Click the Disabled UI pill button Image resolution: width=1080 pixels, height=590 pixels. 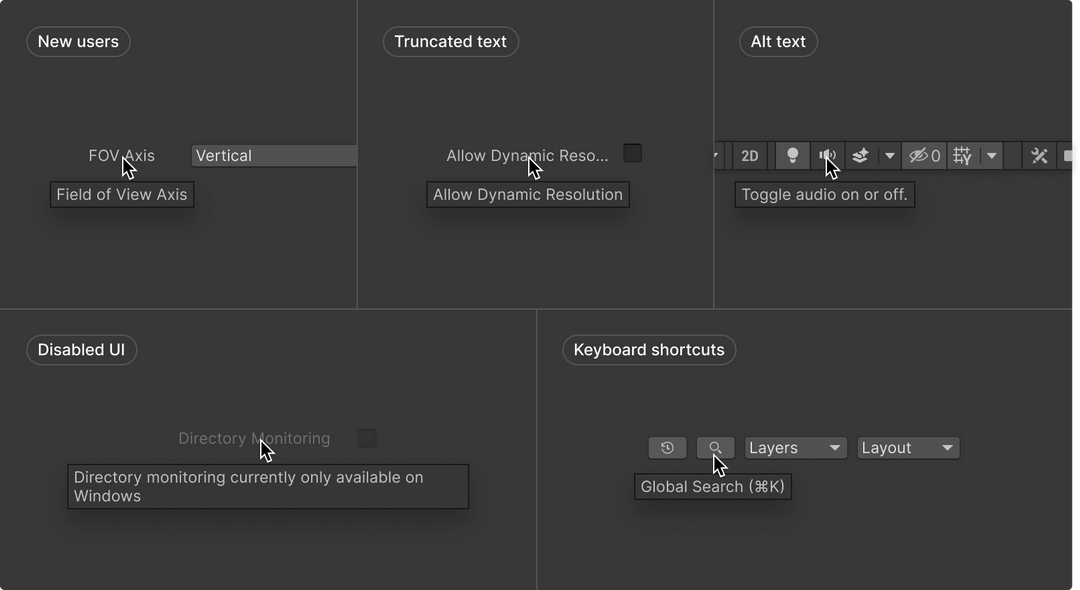pos(81,349)
